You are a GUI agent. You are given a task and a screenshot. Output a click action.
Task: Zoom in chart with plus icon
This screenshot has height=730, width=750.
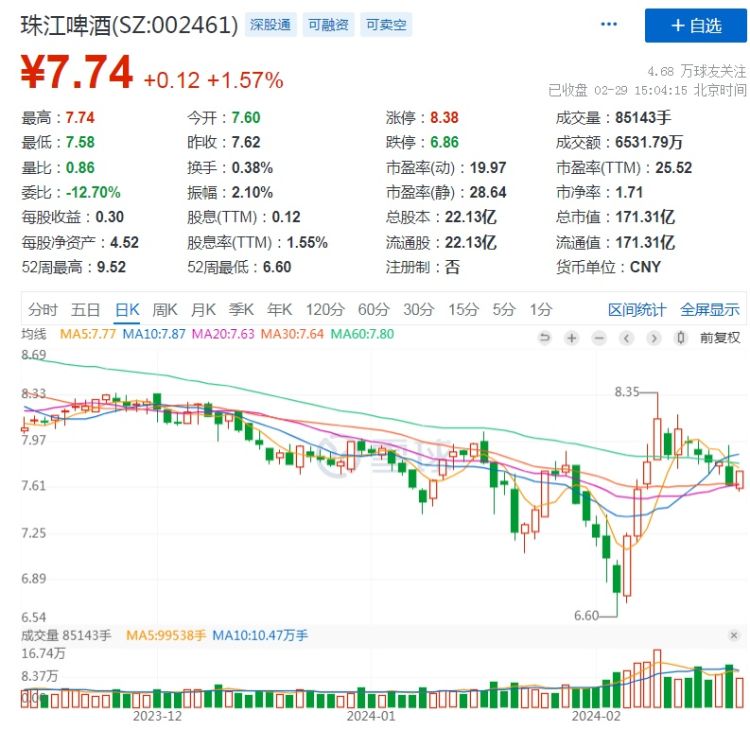coord(571,338)
